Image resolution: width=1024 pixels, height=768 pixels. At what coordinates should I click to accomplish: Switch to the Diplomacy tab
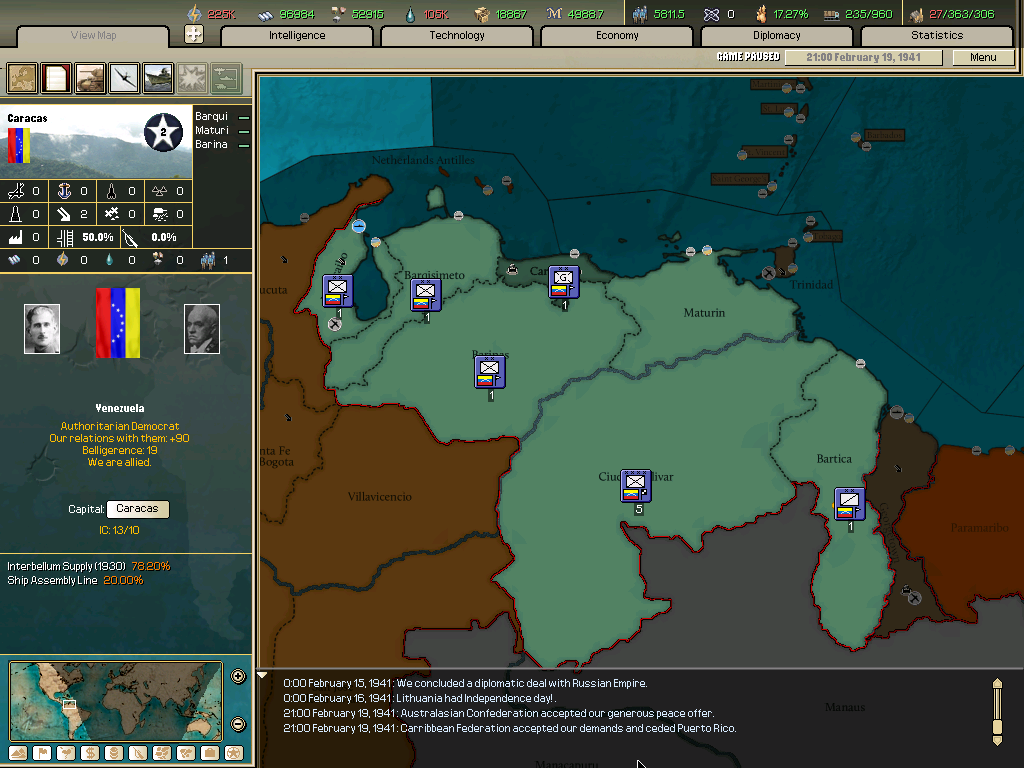pos(779,35)
